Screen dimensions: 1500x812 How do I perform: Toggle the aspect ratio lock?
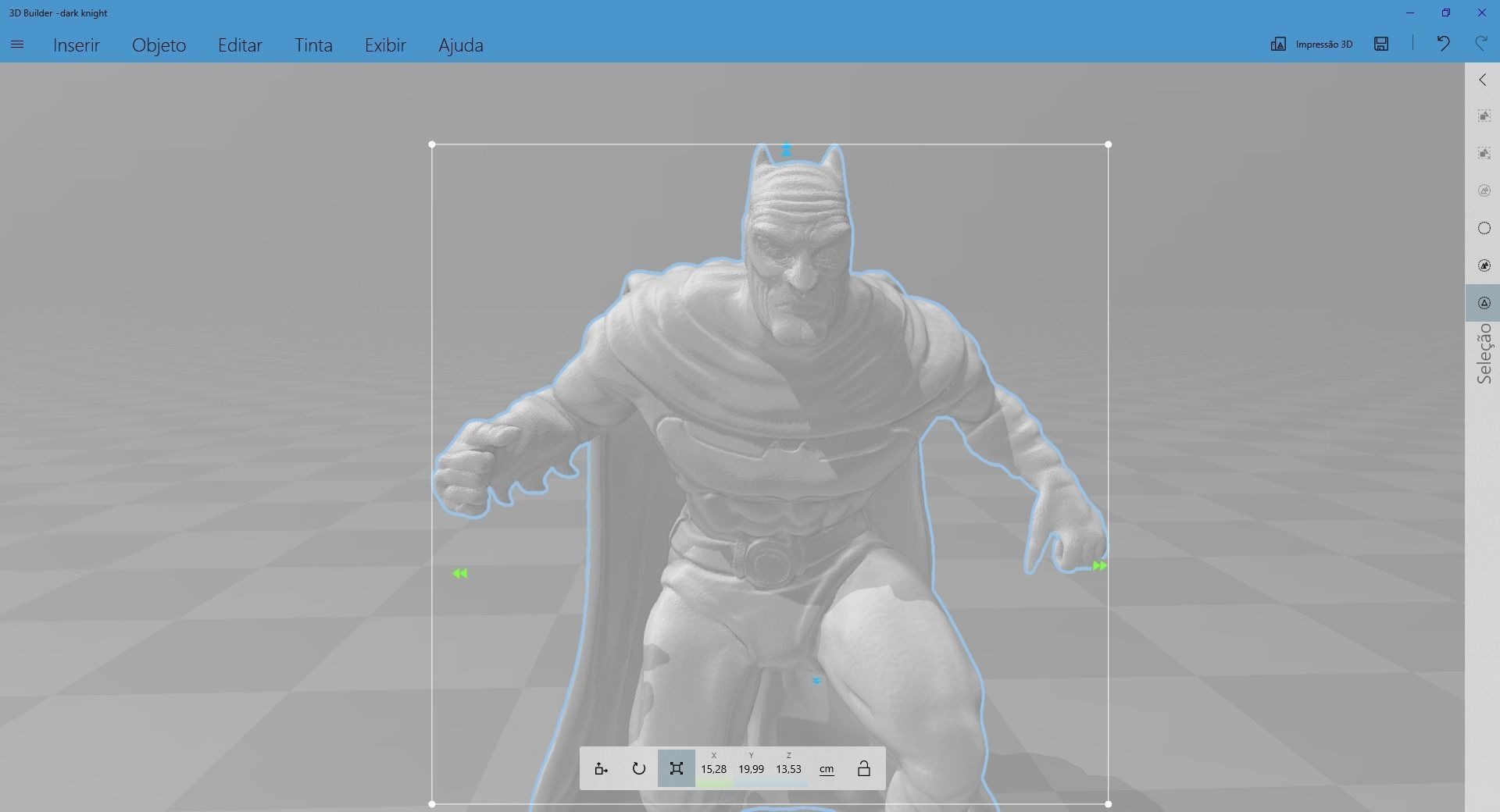coord(864,768)
